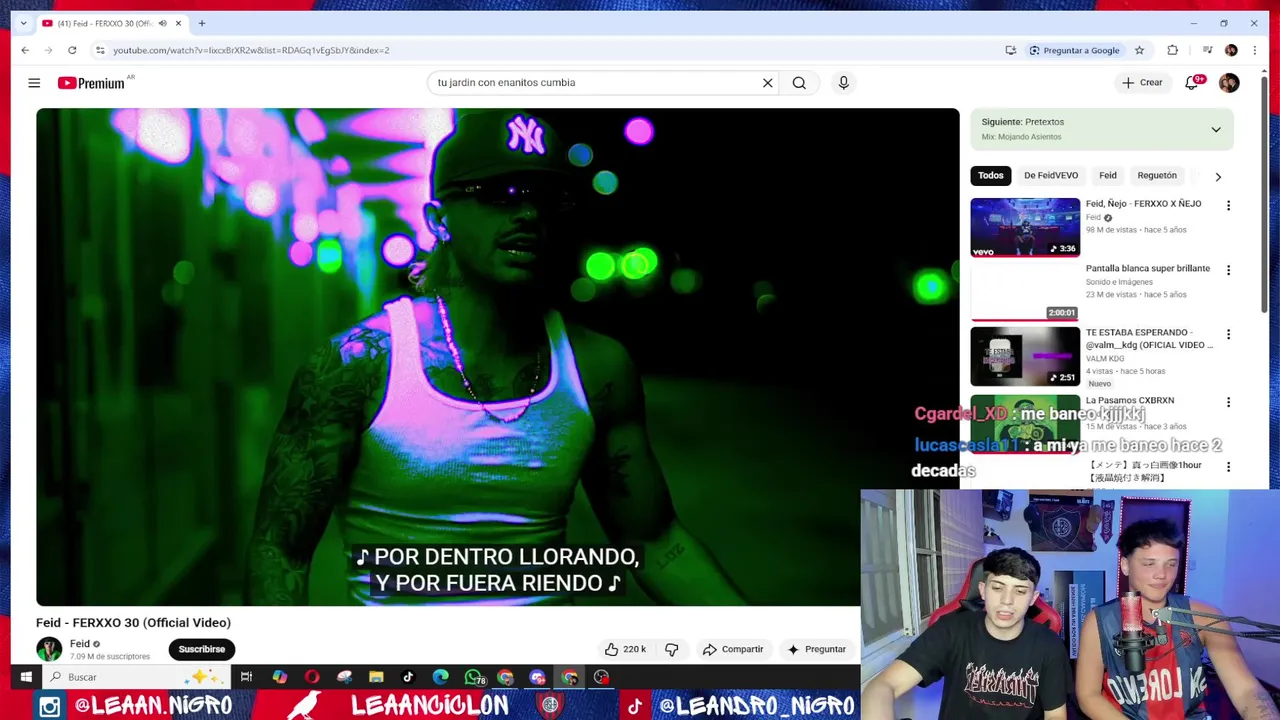Open Feid channel name link
This screenshot has width=1280, height=720.
click(x=80, y=644)
